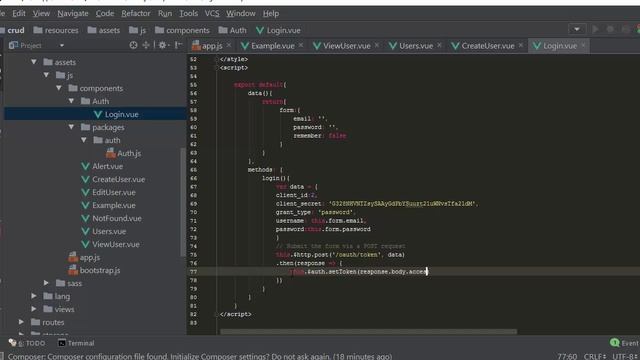640x360 pixels.
Task: Open the TODO tool window
Action: coord(27,343)
